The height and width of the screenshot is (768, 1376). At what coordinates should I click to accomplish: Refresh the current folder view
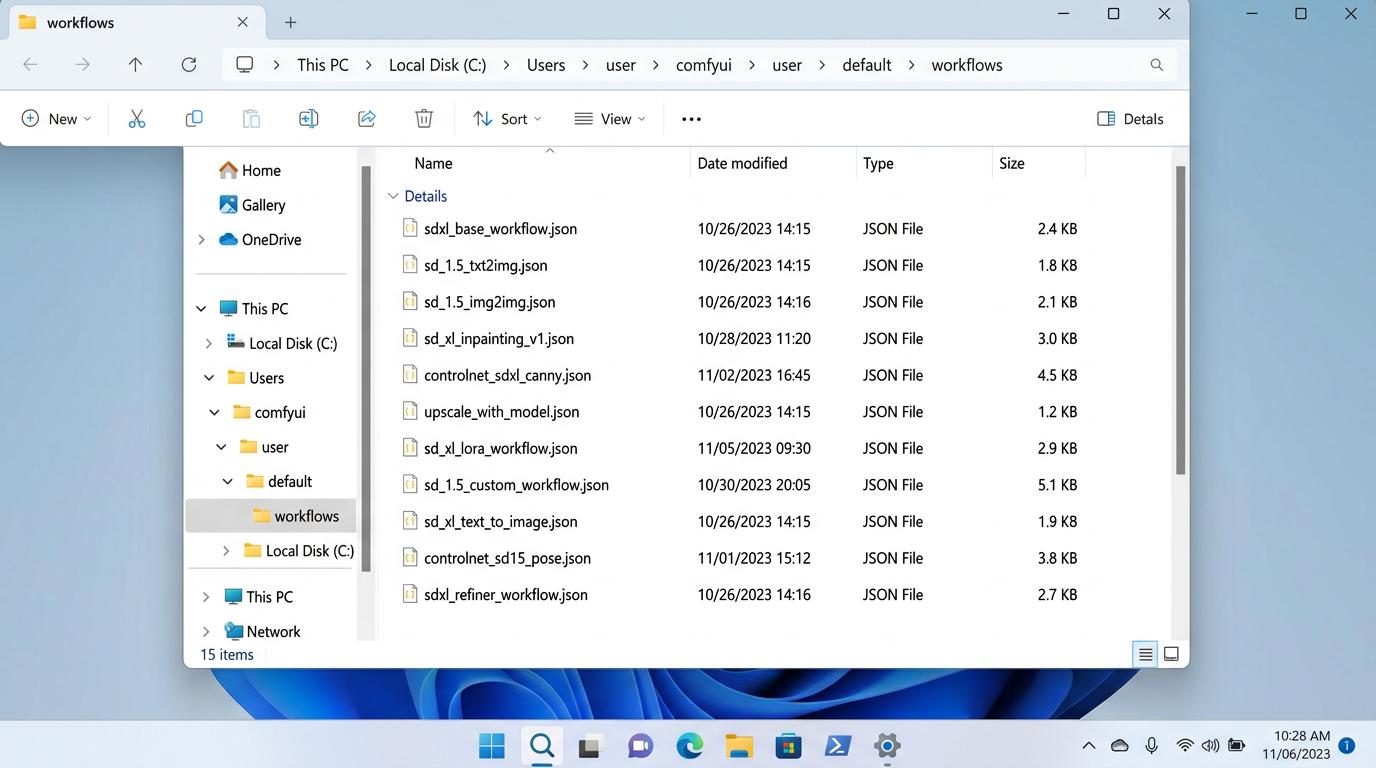tap(188, 65)
